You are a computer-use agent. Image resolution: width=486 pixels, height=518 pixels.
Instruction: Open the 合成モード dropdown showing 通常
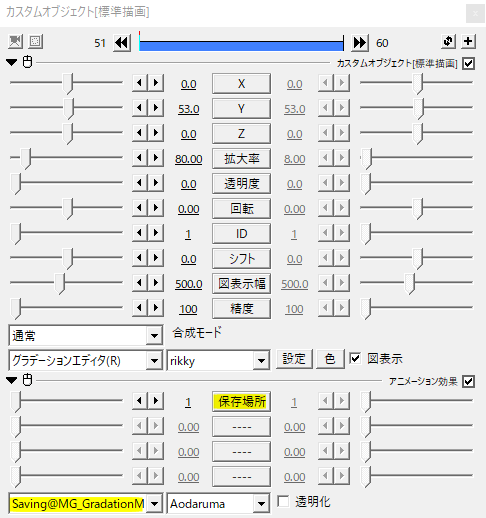(86, 335)
